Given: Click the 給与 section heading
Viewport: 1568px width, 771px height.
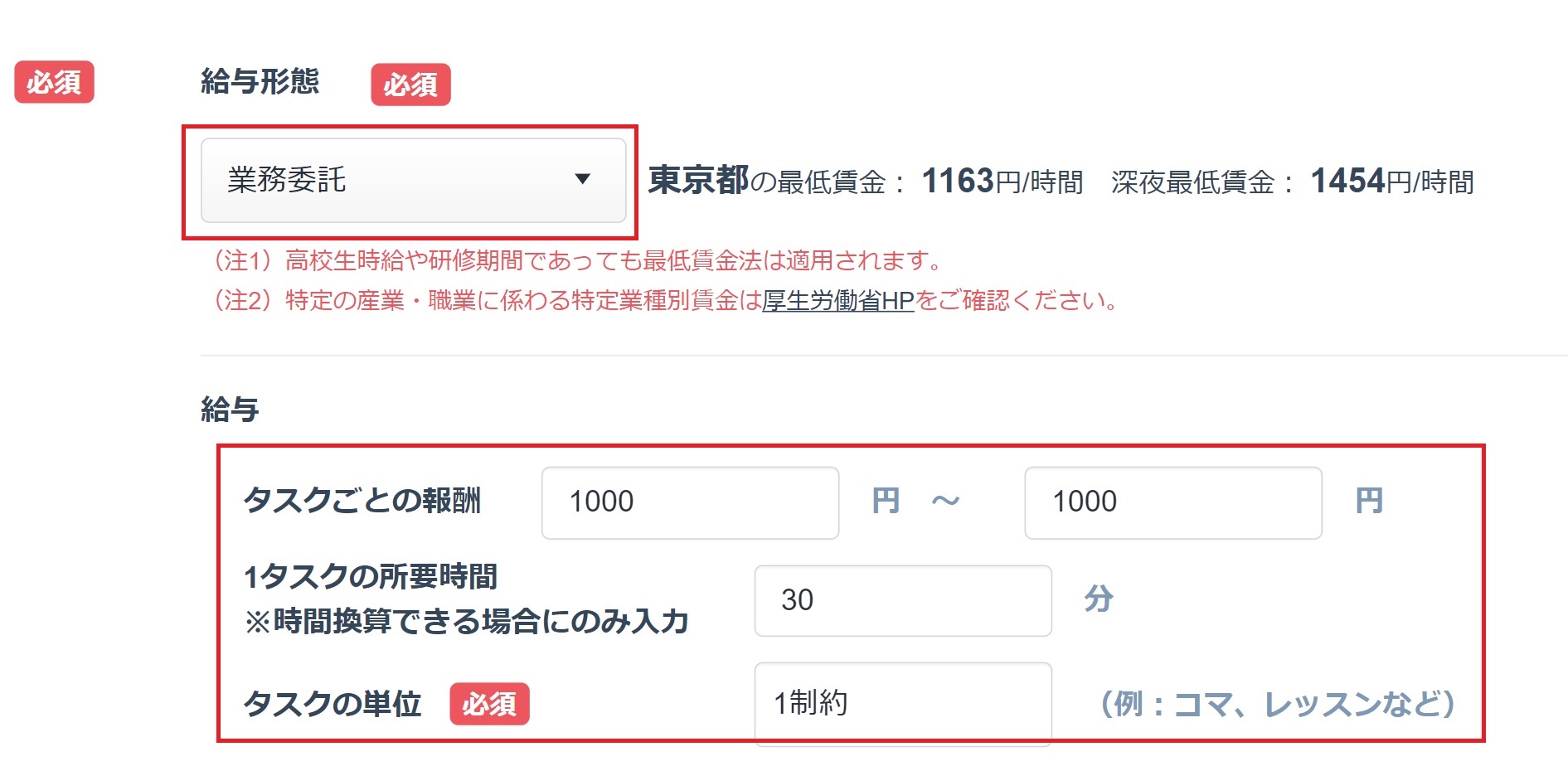Looking at the screenshot, I should click(x=230, y=410).
